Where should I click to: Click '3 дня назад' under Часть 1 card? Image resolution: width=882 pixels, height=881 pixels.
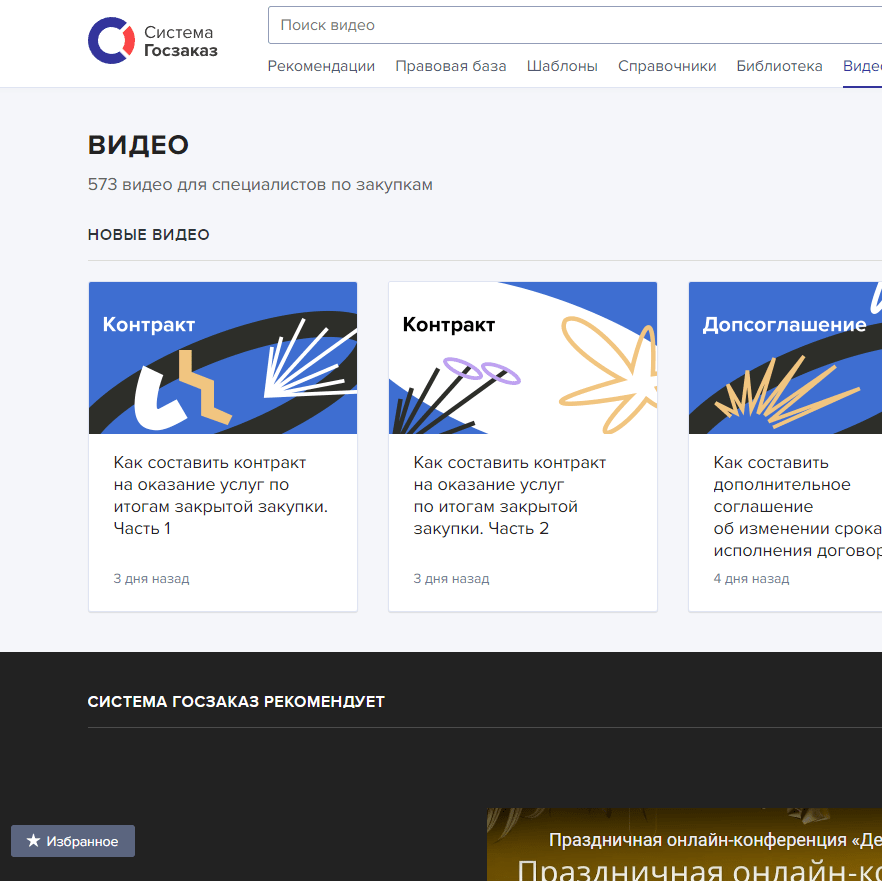[151, 578]
